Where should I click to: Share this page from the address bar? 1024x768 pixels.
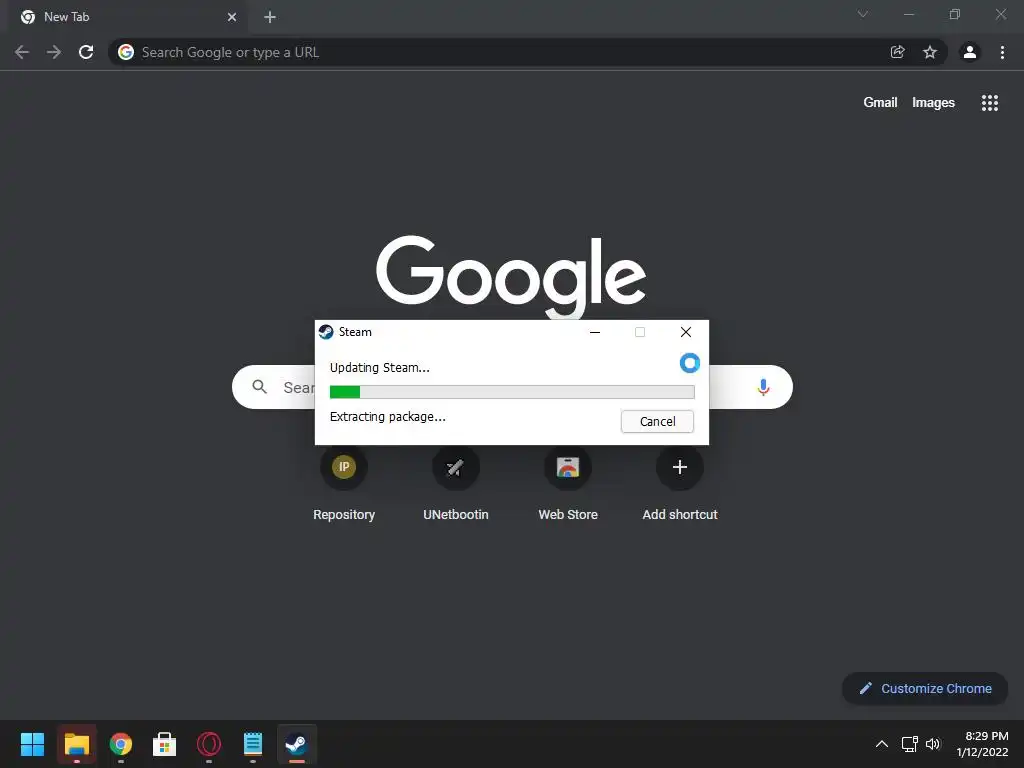pyautogui.click(x=897, y=52)
